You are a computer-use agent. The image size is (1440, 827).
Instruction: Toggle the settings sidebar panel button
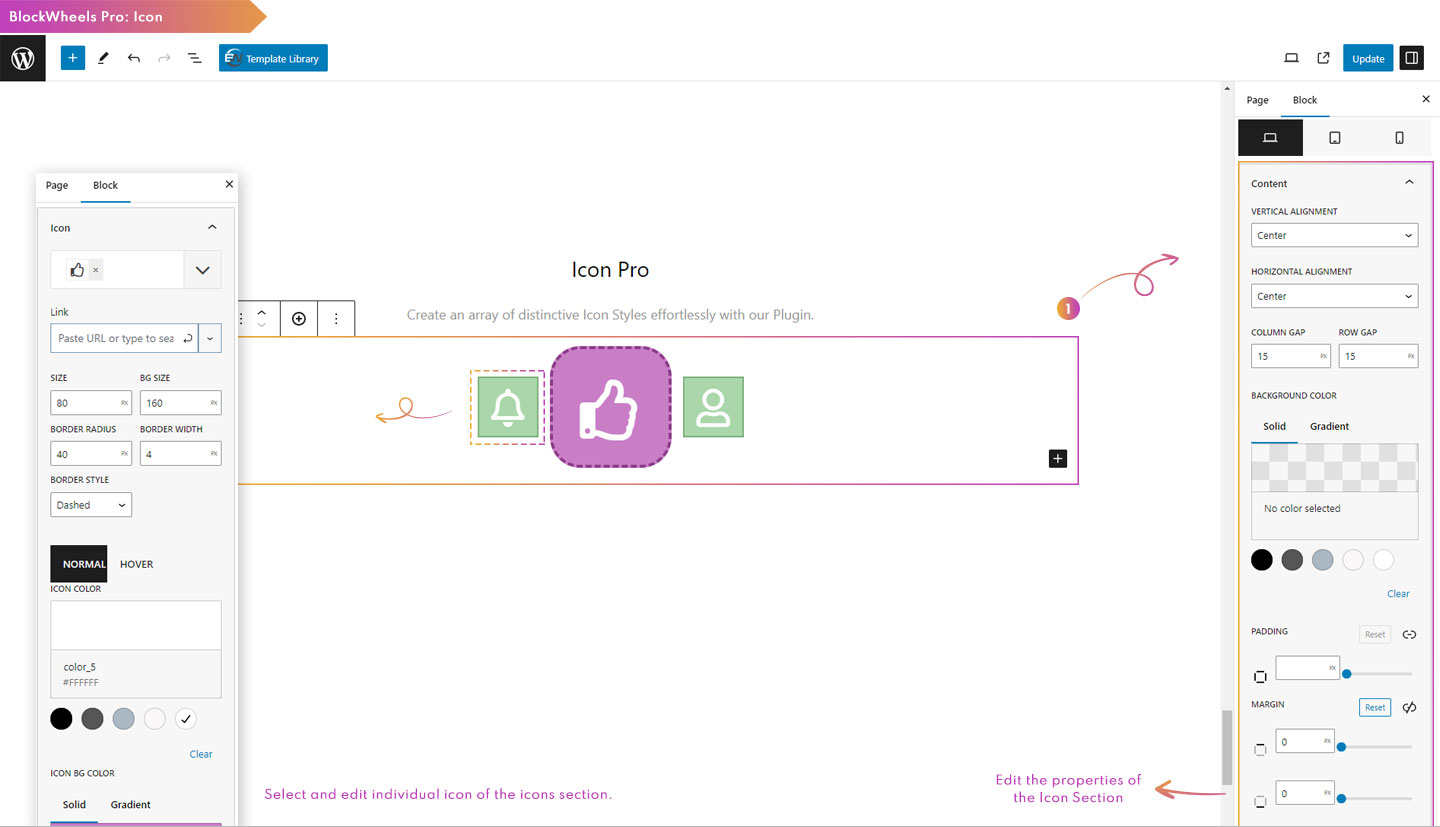click(x=1411, y=58)
